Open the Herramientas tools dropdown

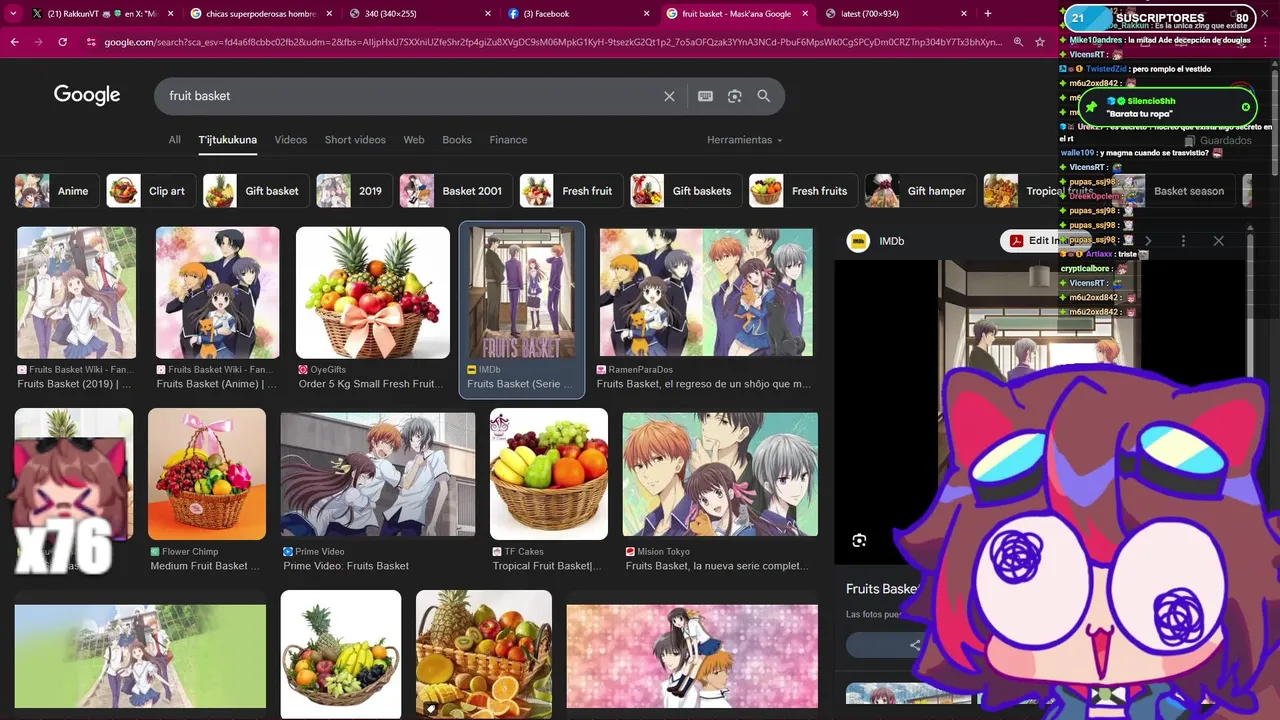point(744,140)
